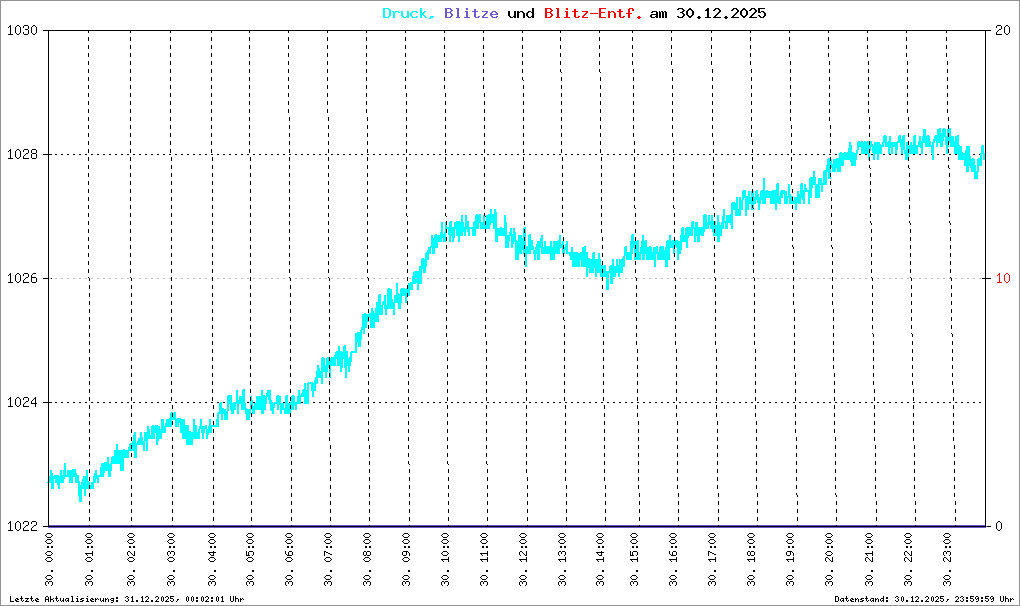Screen dimensions: 1020x606
Task: Click the left axis value 1030
Action: [x=22, y=31]
